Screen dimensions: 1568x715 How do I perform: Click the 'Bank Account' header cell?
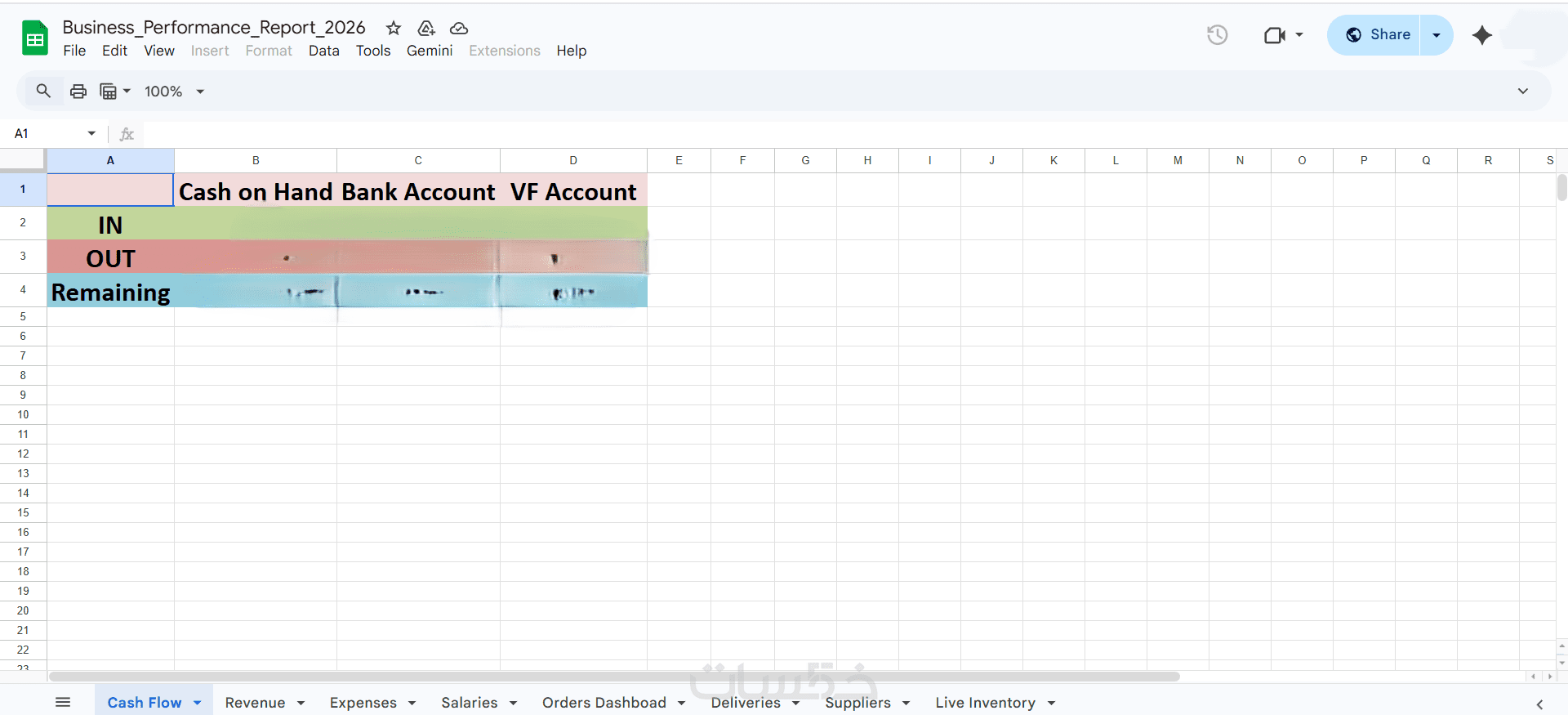418,190
